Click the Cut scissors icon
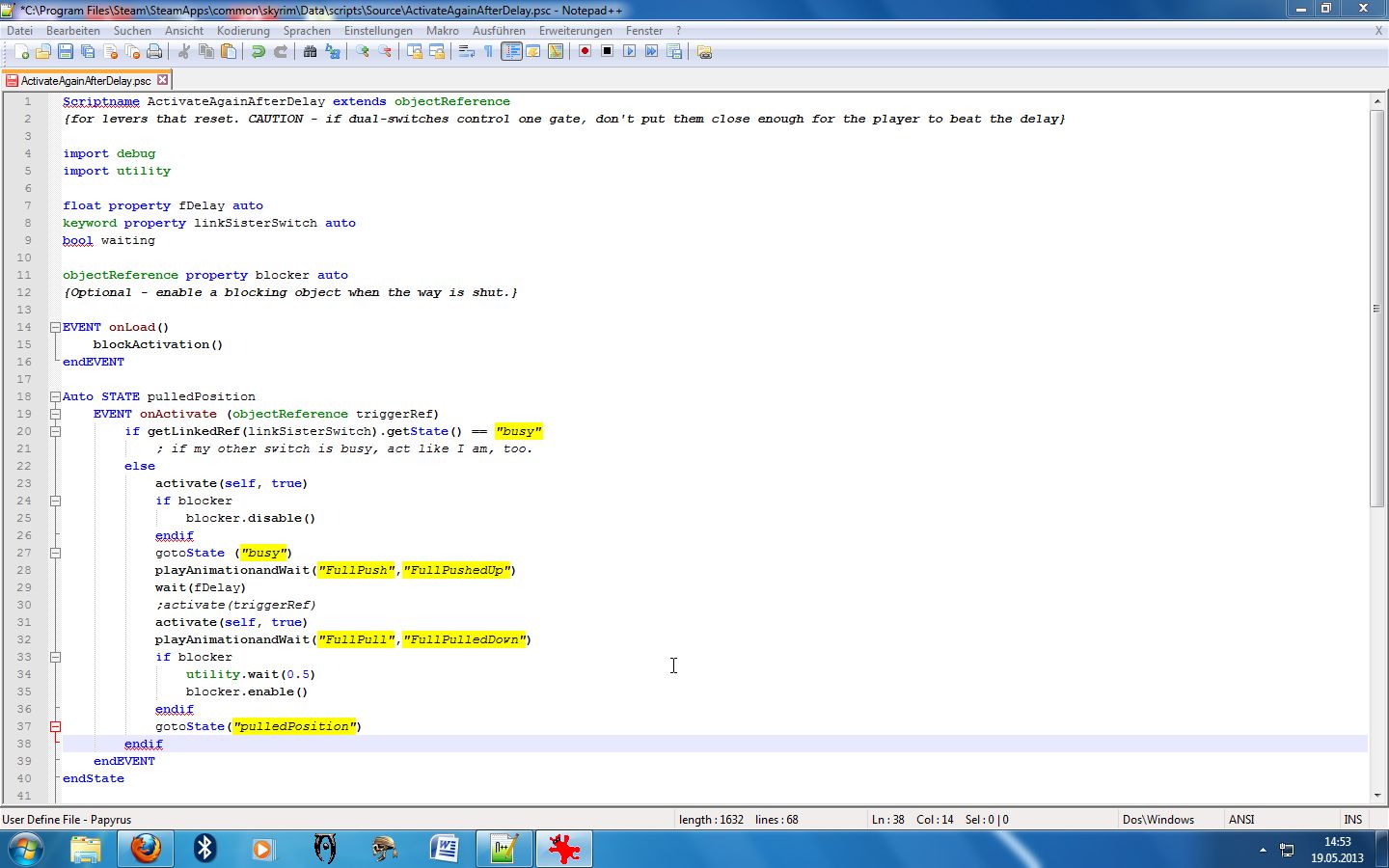 tap(183, 52)
